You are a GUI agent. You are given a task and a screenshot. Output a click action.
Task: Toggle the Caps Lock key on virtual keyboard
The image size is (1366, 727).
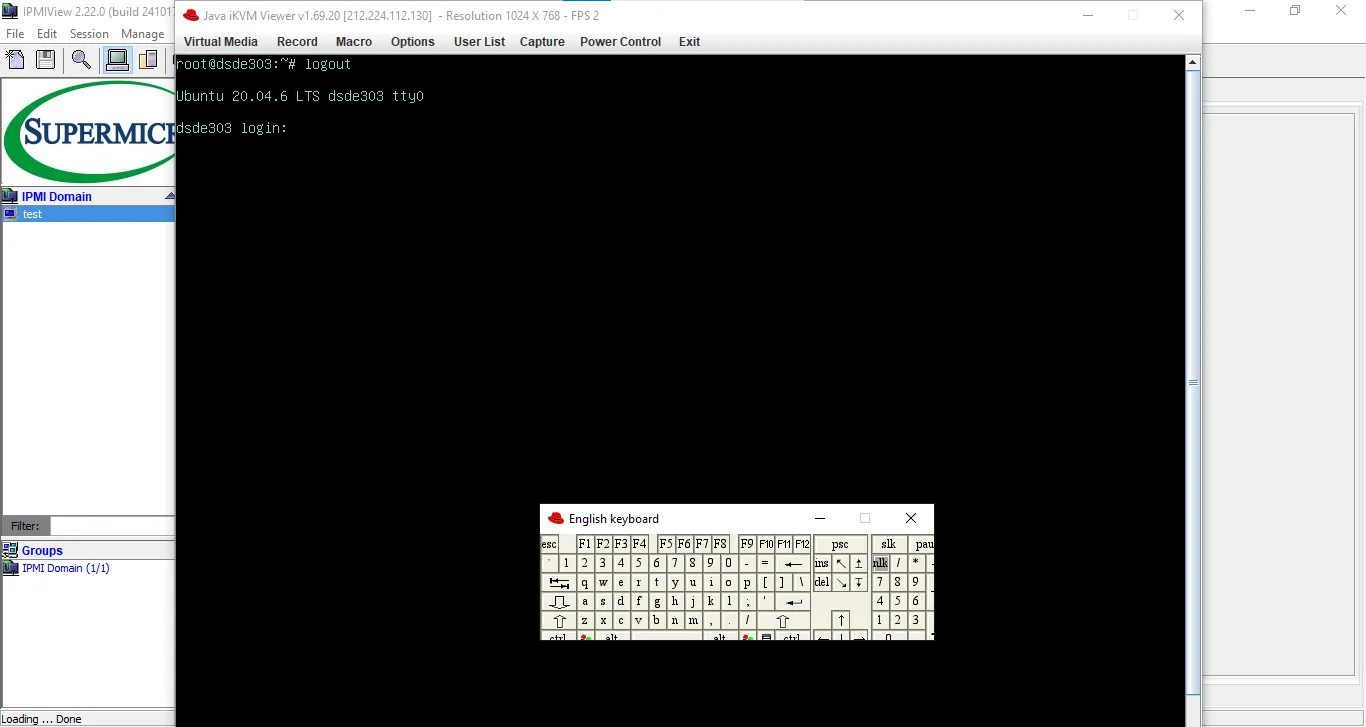coord(559,602)
